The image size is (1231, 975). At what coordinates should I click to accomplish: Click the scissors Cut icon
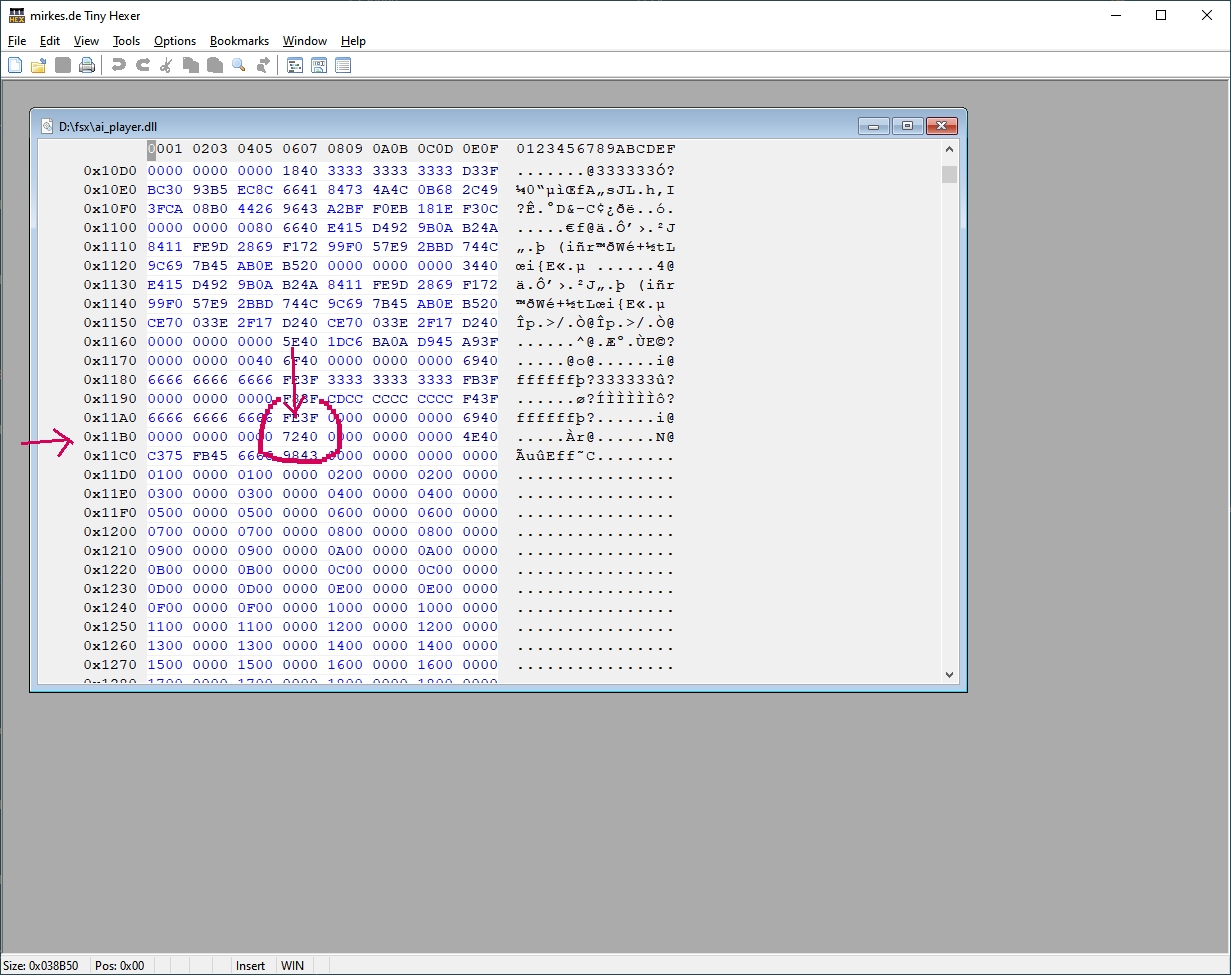click(x=166, y=66)
